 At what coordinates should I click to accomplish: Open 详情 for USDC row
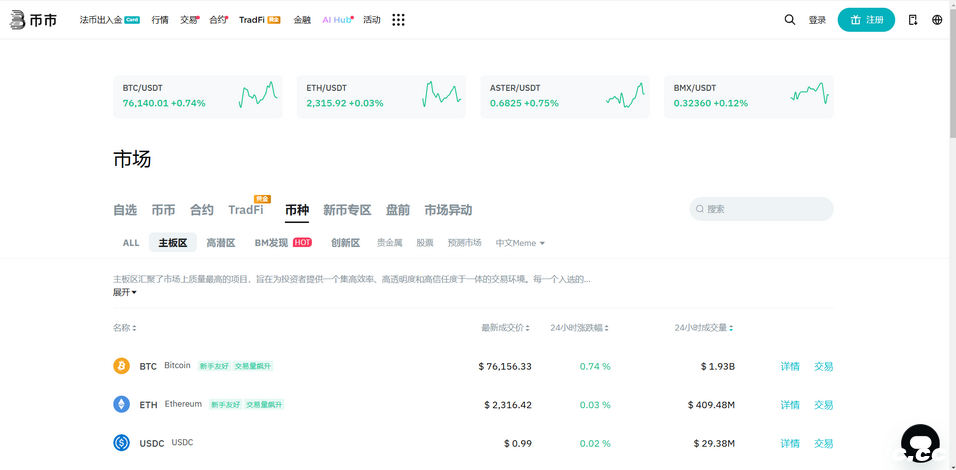[x=790, y=443]
